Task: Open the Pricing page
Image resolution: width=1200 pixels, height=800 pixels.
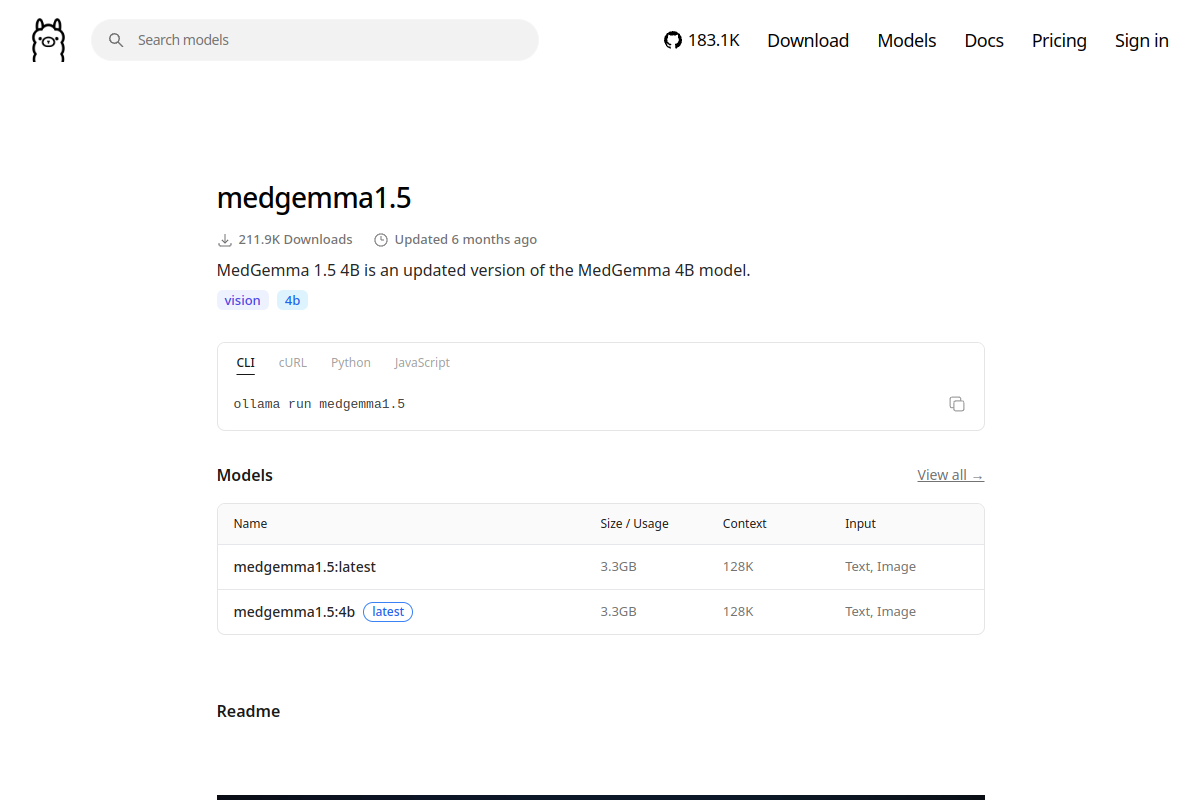Action: click(1059, 40)
